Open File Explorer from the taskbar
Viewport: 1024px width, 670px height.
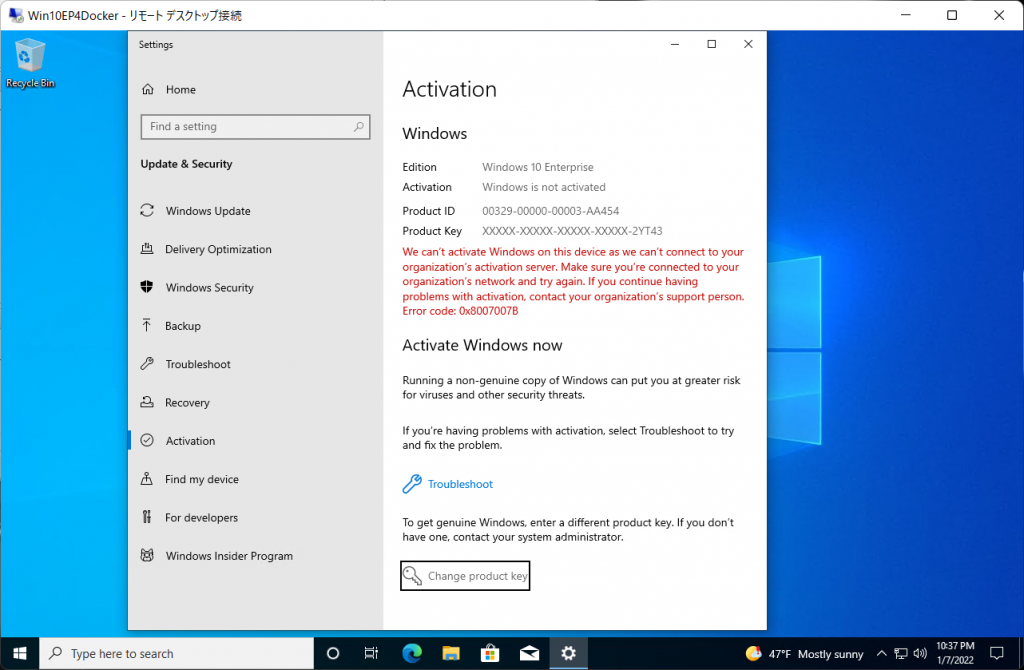pyautogui.click(x=451, y=653)
